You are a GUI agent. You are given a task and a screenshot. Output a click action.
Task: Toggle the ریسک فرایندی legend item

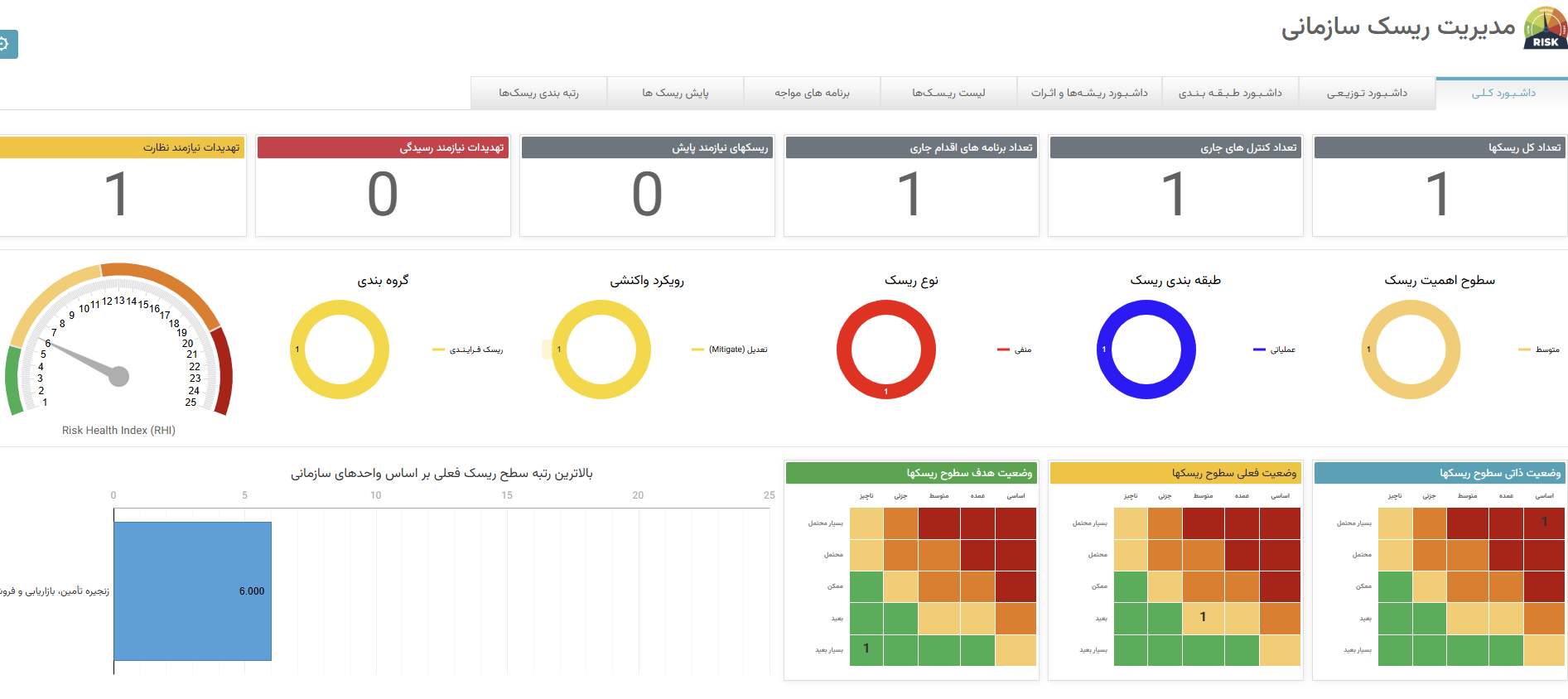click(x=468, y=349)
